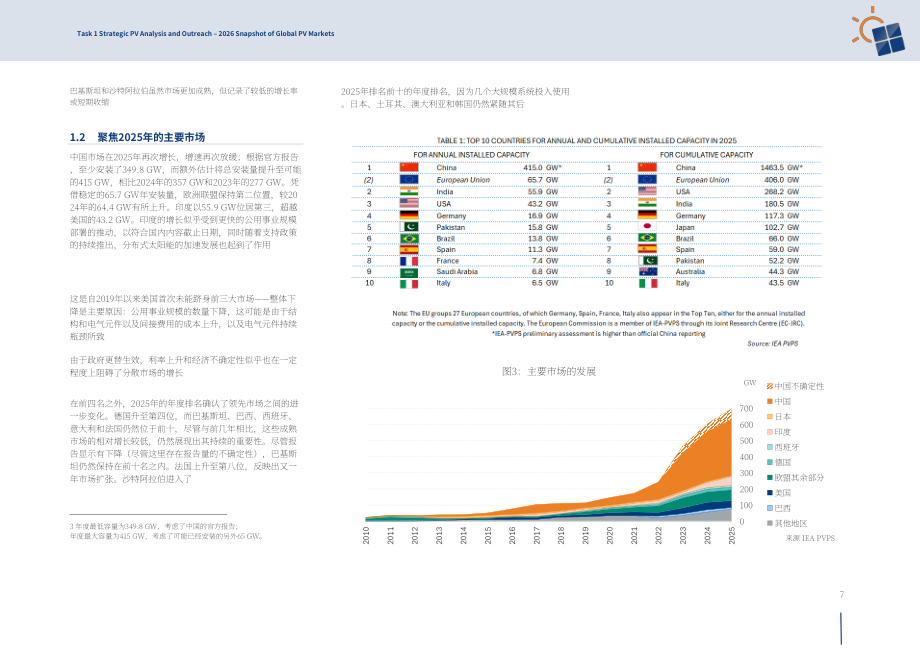Click the European Union flag beside 406.0 GW
The image size is (920, 651).
tap(648, 180)
